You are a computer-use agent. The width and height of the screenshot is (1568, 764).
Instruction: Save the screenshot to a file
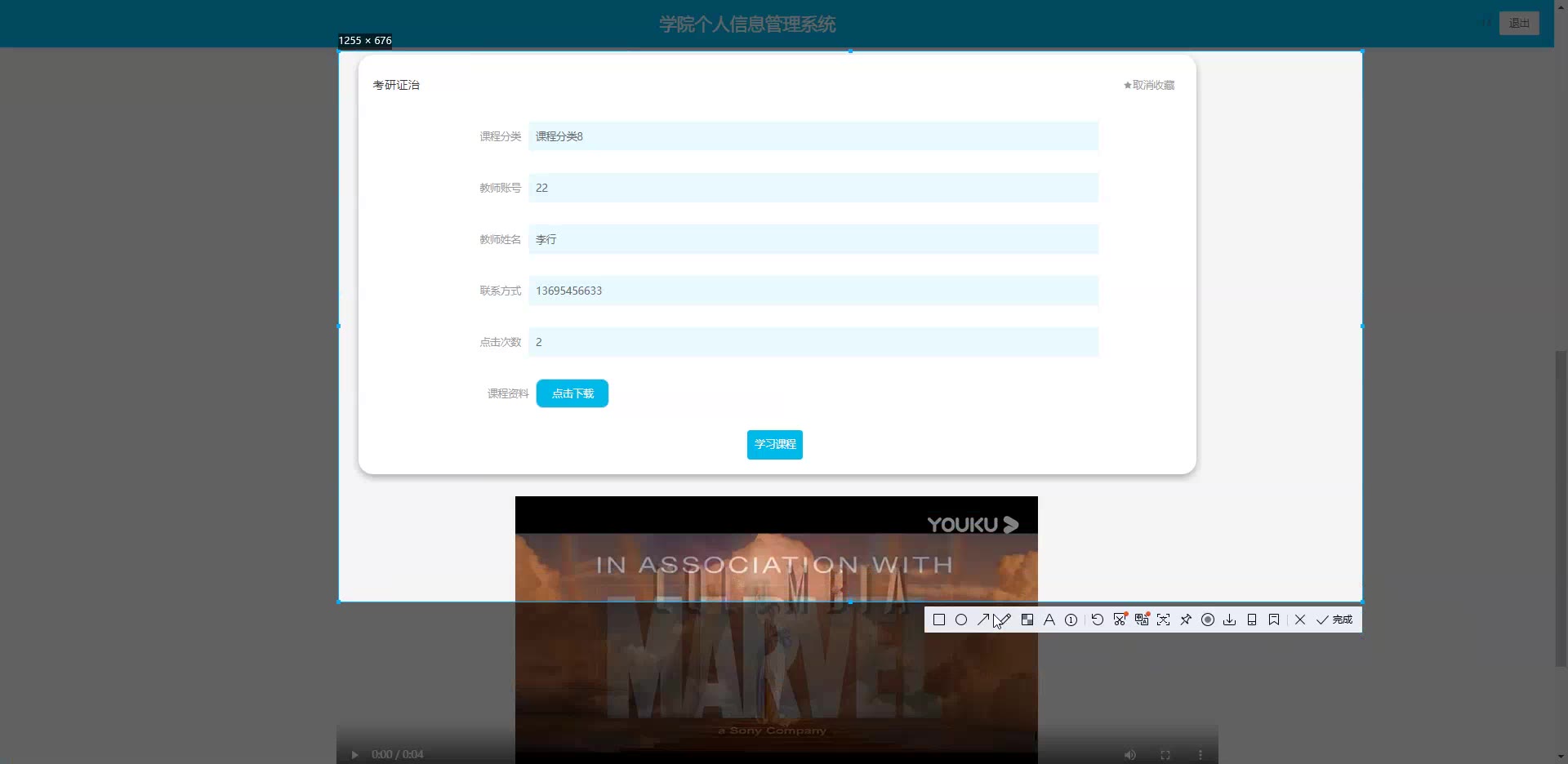click(x=1230, y=620)
